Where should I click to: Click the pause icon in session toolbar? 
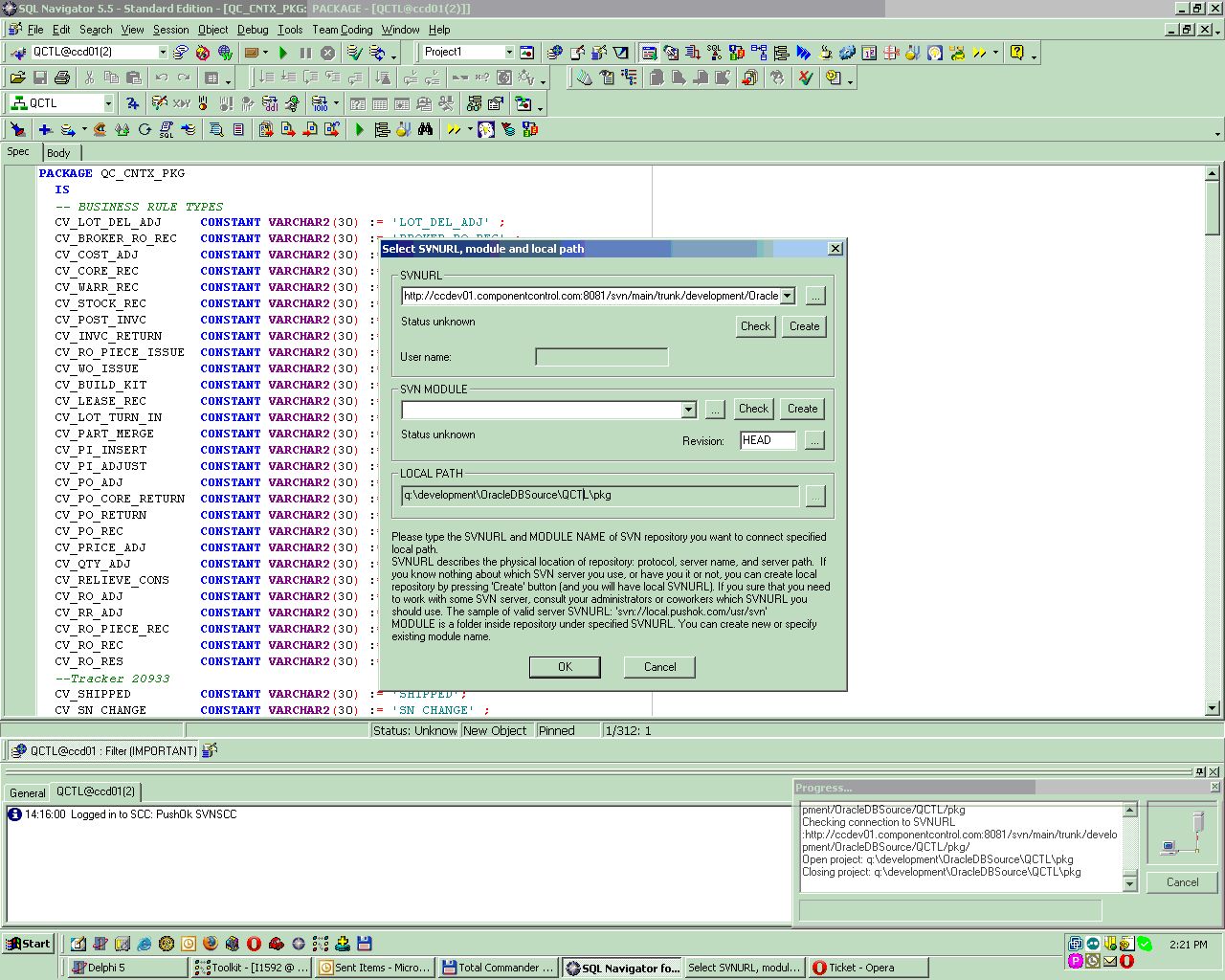305,53
